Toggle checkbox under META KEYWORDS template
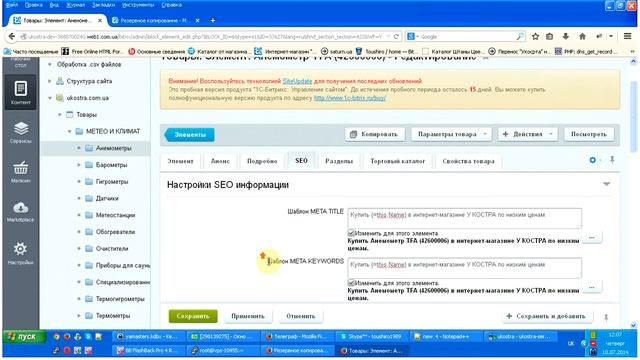This screenshot has width=640, height=360. click(x=351, y=283)
